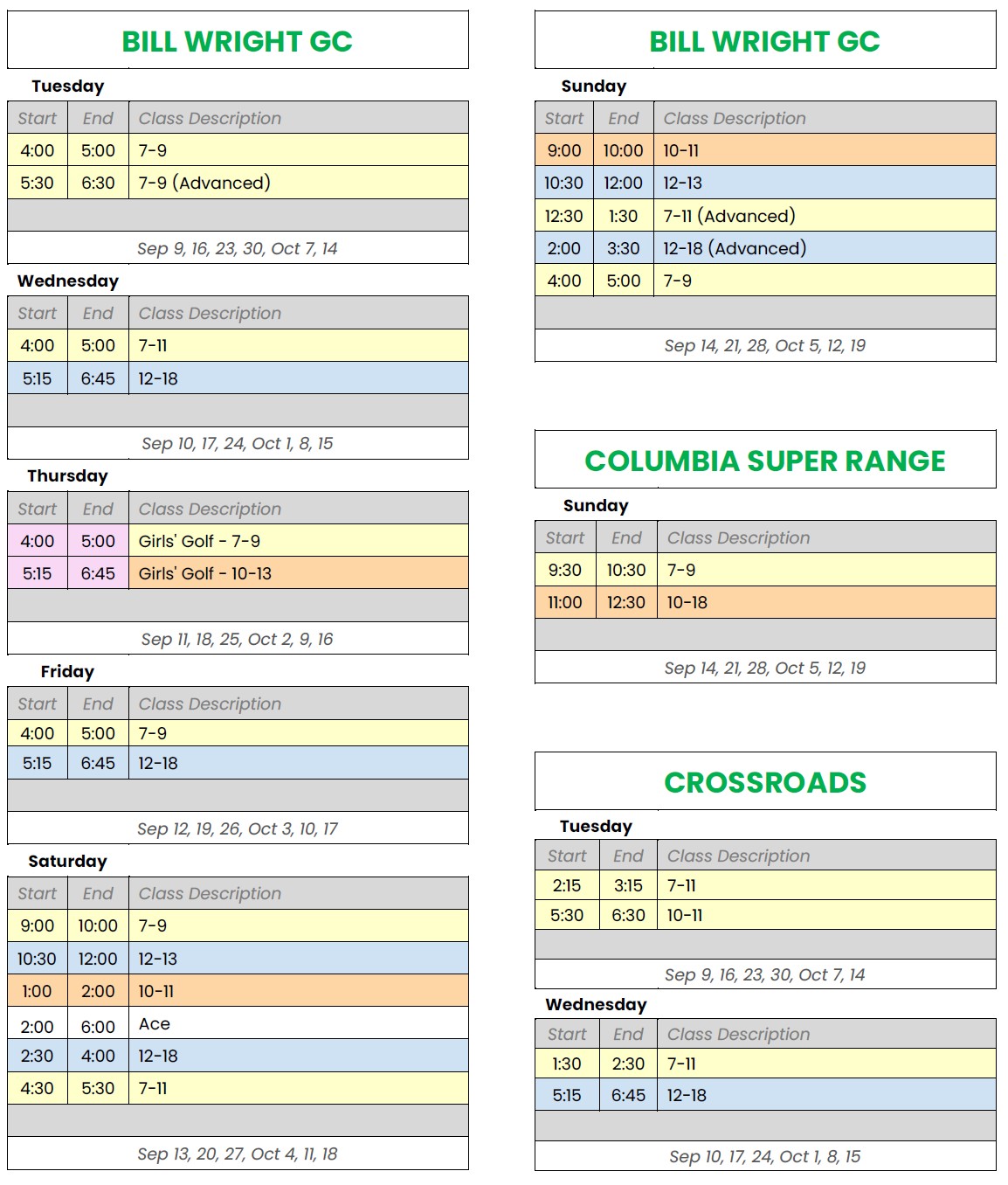The height and width of the screenshot is (1185, 1008).
Task: Click the 1:30 start time on Crossroads Wednesday
Action: (x=566, y=1064)
